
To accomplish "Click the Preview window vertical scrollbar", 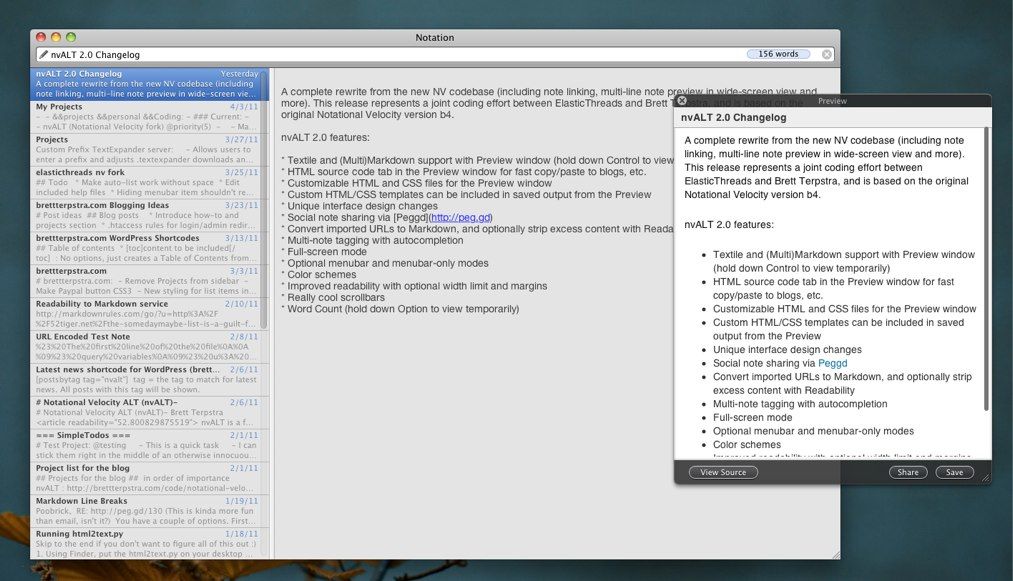I will tap(986, 268).
